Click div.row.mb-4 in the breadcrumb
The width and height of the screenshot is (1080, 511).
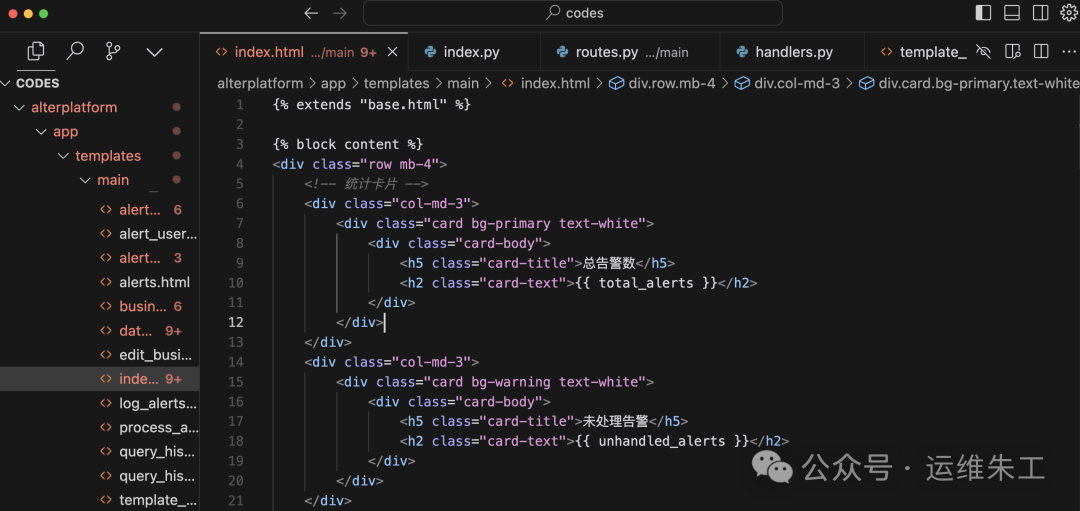click(671, 83)
